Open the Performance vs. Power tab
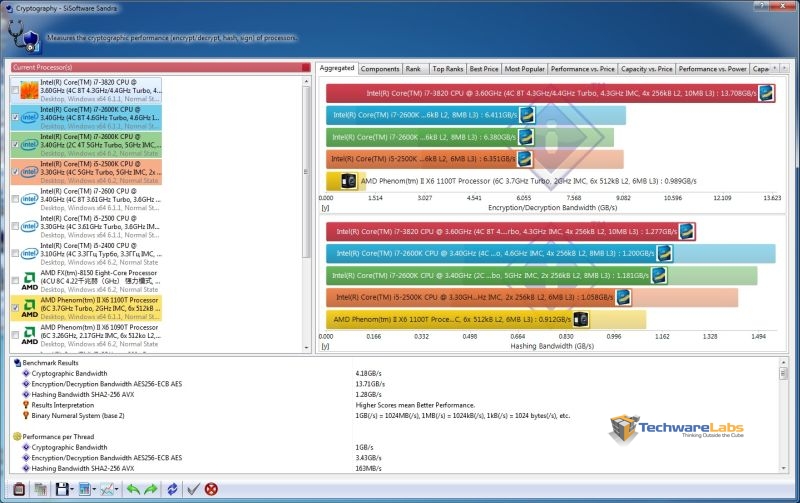The height and width of the screenshot is (503, 800). (712, 69)
